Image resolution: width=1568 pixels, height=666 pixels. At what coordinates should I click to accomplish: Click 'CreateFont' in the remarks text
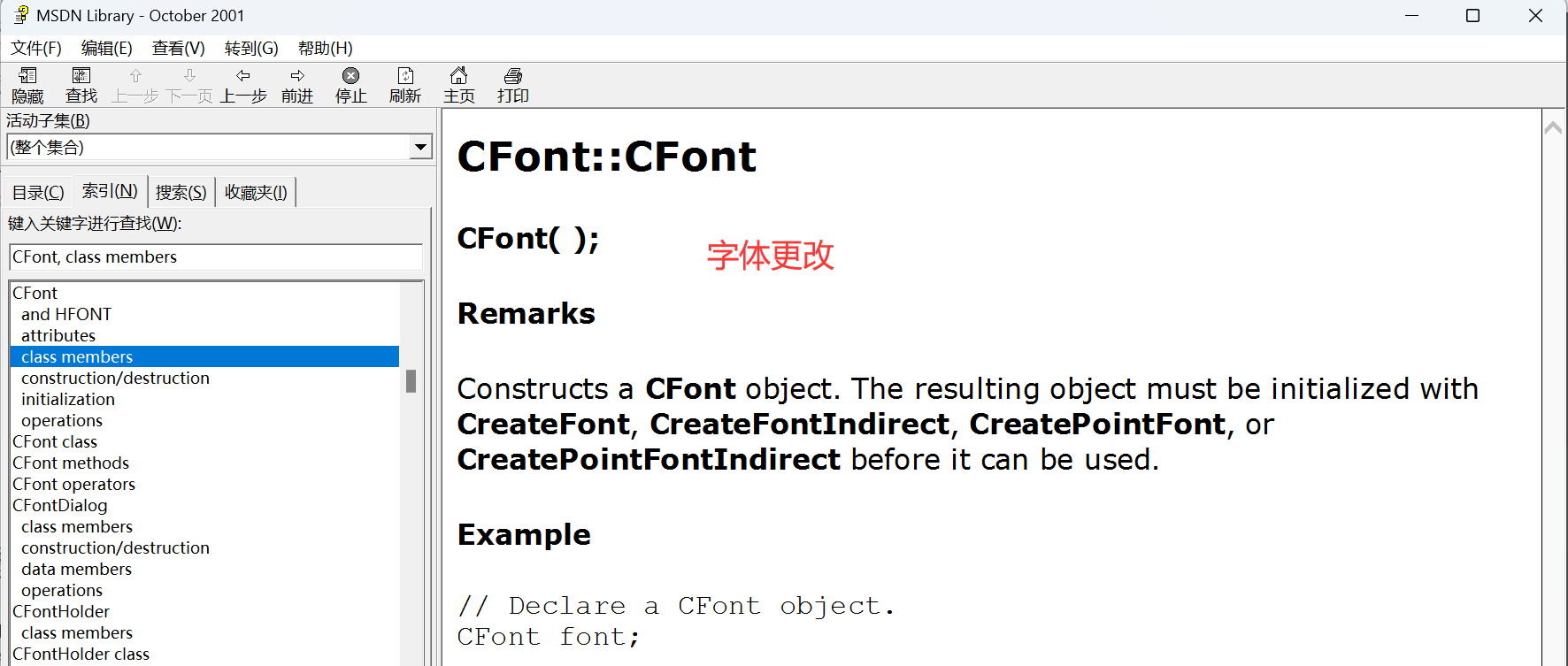[543, 425]
